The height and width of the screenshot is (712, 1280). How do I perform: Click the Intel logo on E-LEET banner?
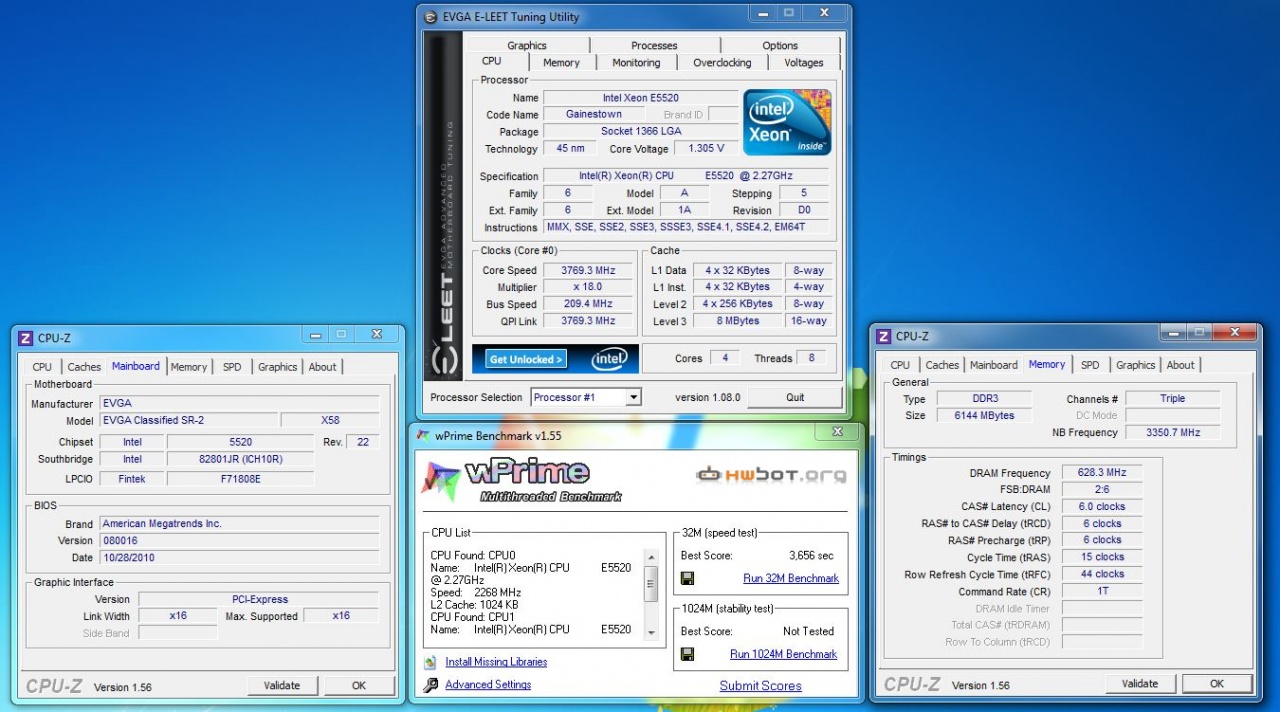click(609, 359)
